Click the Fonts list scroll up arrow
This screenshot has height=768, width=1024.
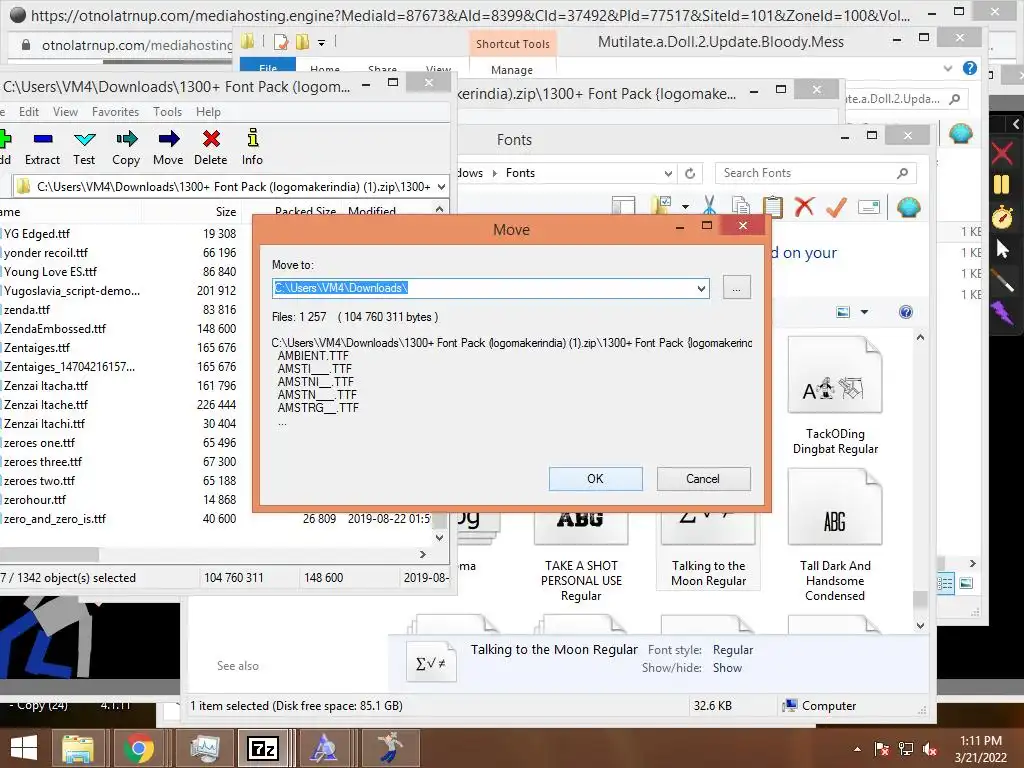pos(920,338)
